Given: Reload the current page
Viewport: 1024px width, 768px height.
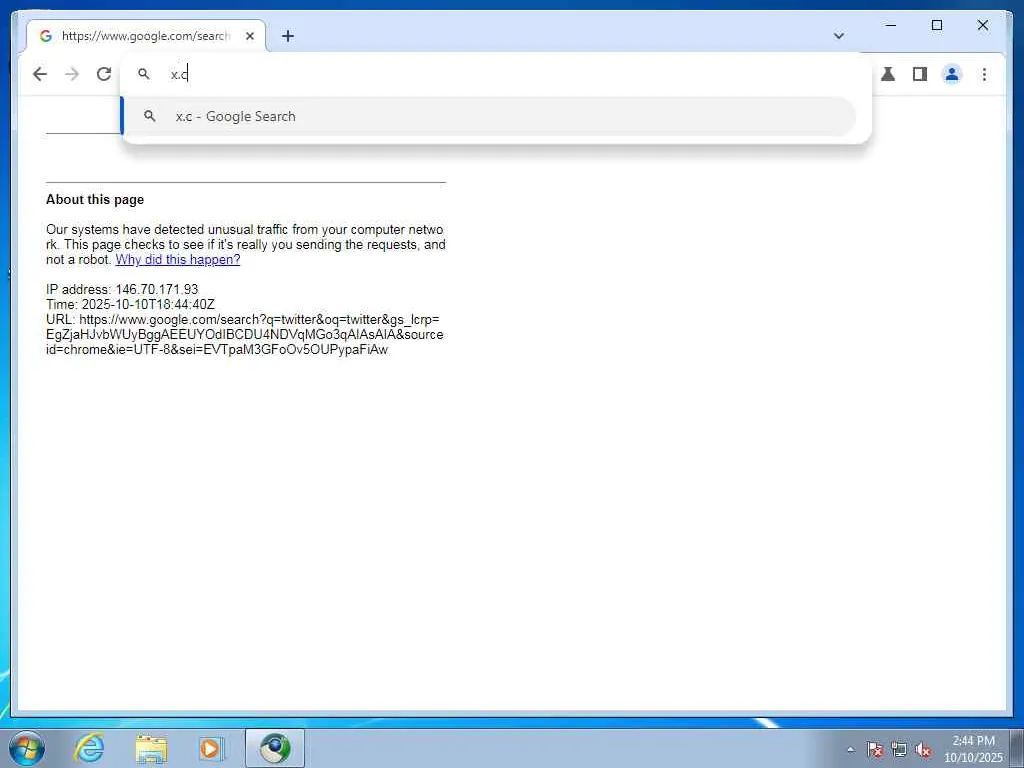Looking at the screenshot, I should [x=104, y=74].
